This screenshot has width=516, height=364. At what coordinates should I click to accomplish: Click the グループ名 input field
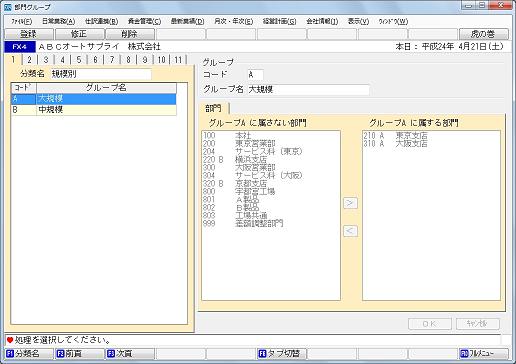click(x=308, y=90)
